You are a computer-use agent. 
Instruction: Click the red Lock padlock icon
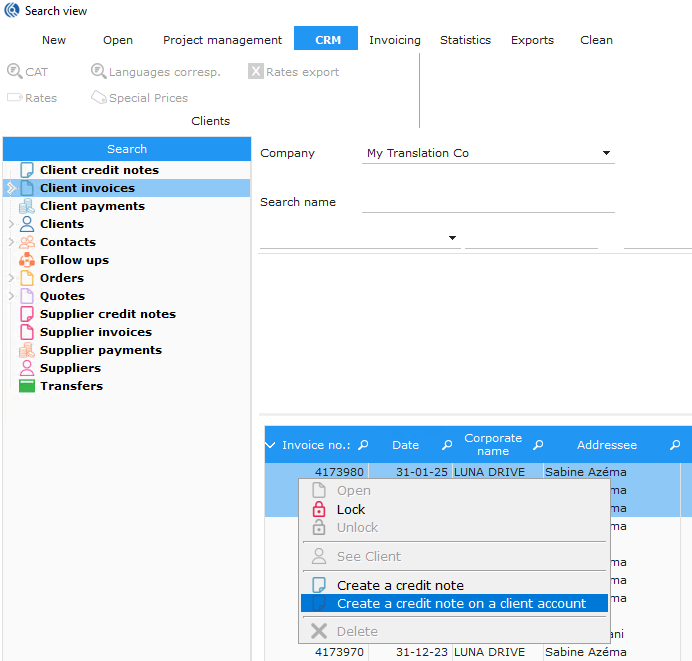pos(319,509)
